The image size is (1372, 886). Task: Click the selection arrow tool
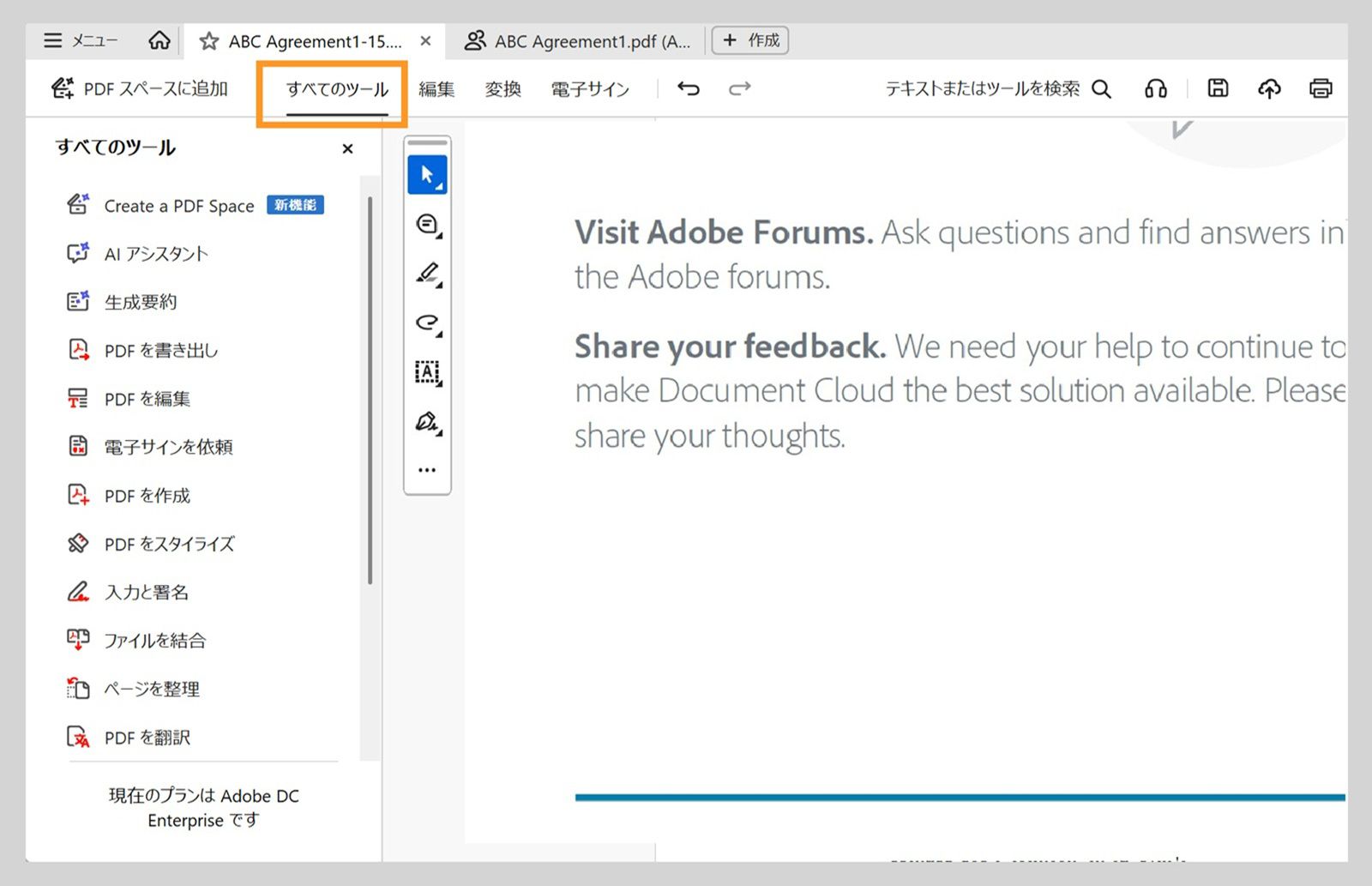tap(427, 173)
